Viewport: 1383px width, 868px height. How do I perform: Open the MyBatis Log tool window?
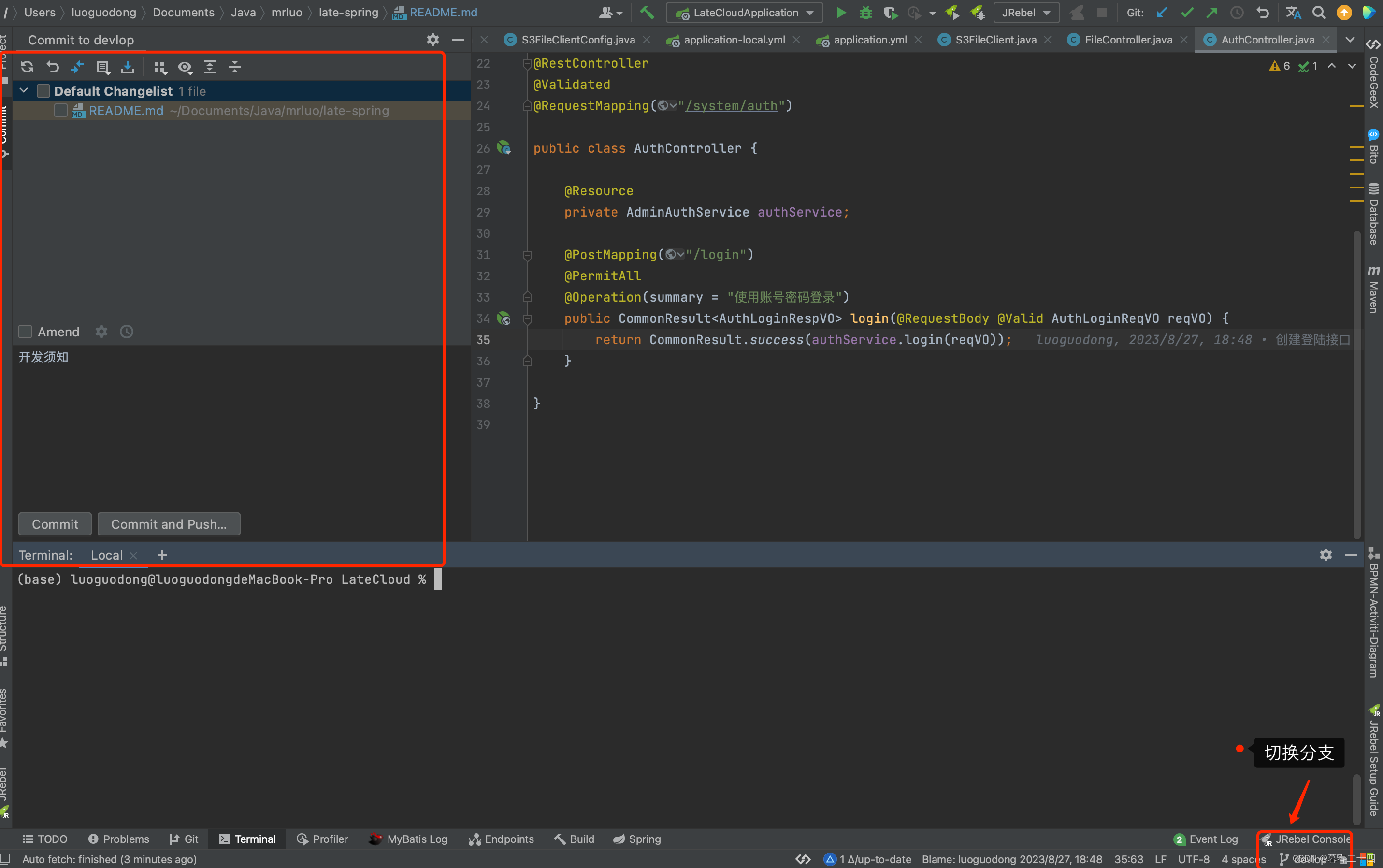pyautogui.click(x=409, y=839)
